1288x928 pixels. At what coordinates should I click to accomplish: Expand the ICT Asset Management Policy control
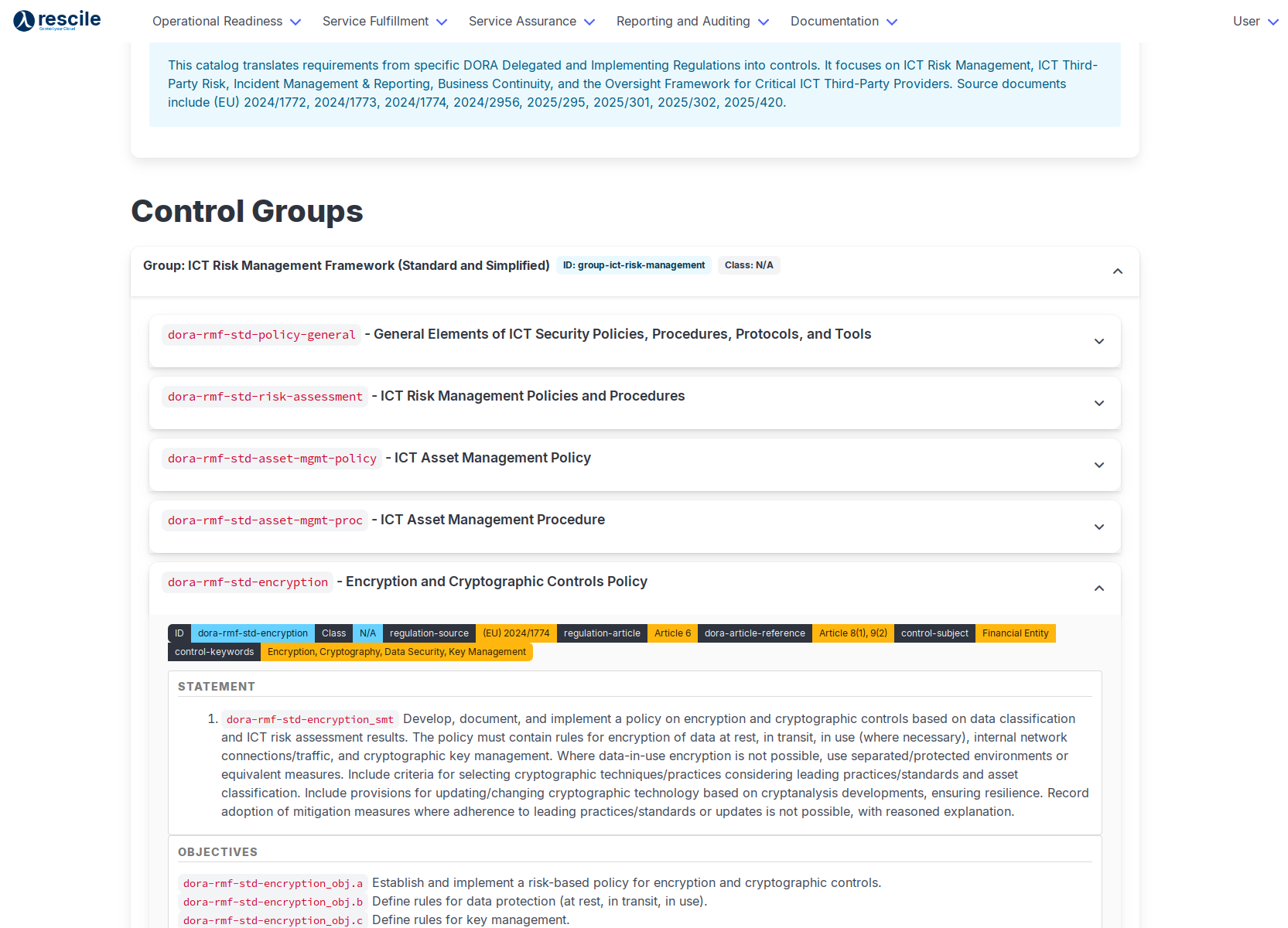tap(1098, 465)
